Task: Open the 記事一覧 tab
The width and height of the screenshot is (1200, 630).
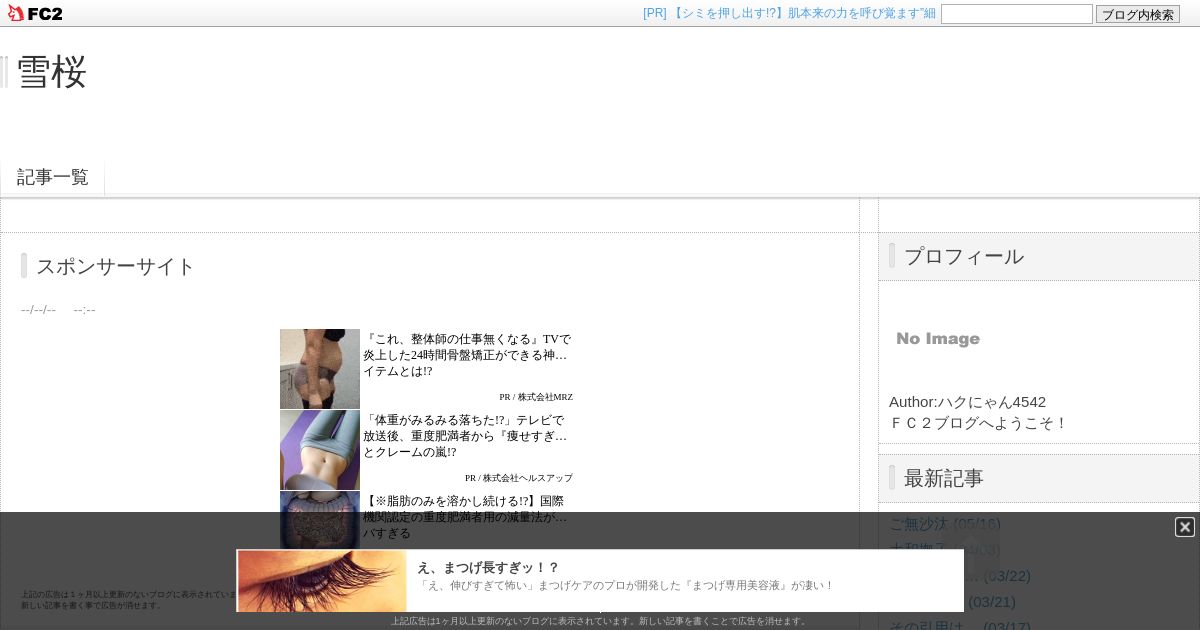Action: coord(53,177)
